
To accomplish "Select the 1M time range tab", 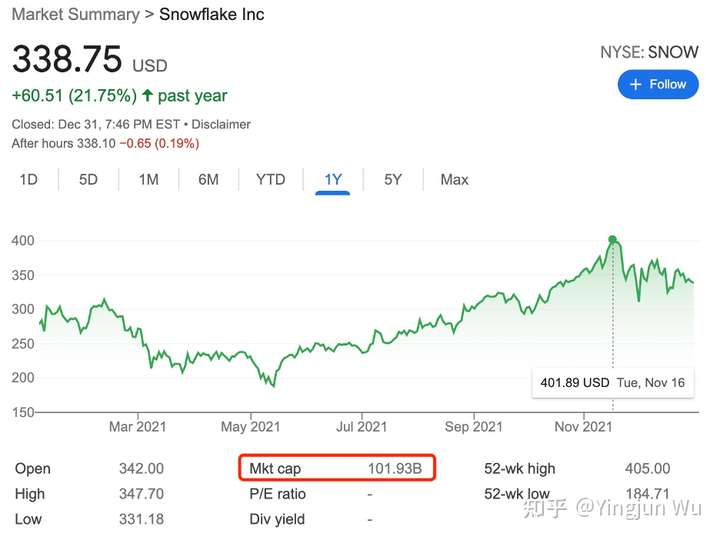I will 149,180.
